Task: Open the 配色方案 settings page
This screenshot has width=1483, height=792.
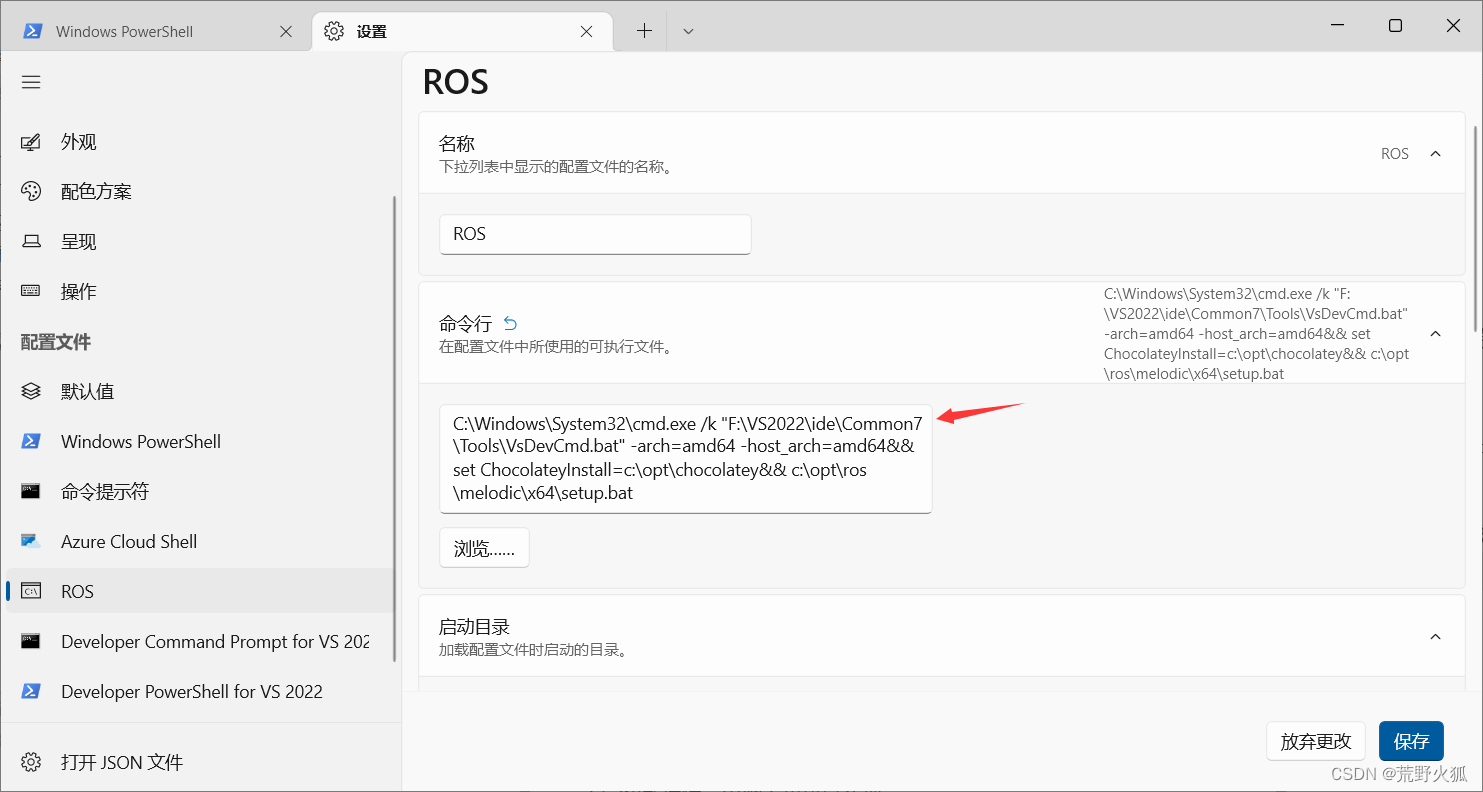Action: point(198,191)
